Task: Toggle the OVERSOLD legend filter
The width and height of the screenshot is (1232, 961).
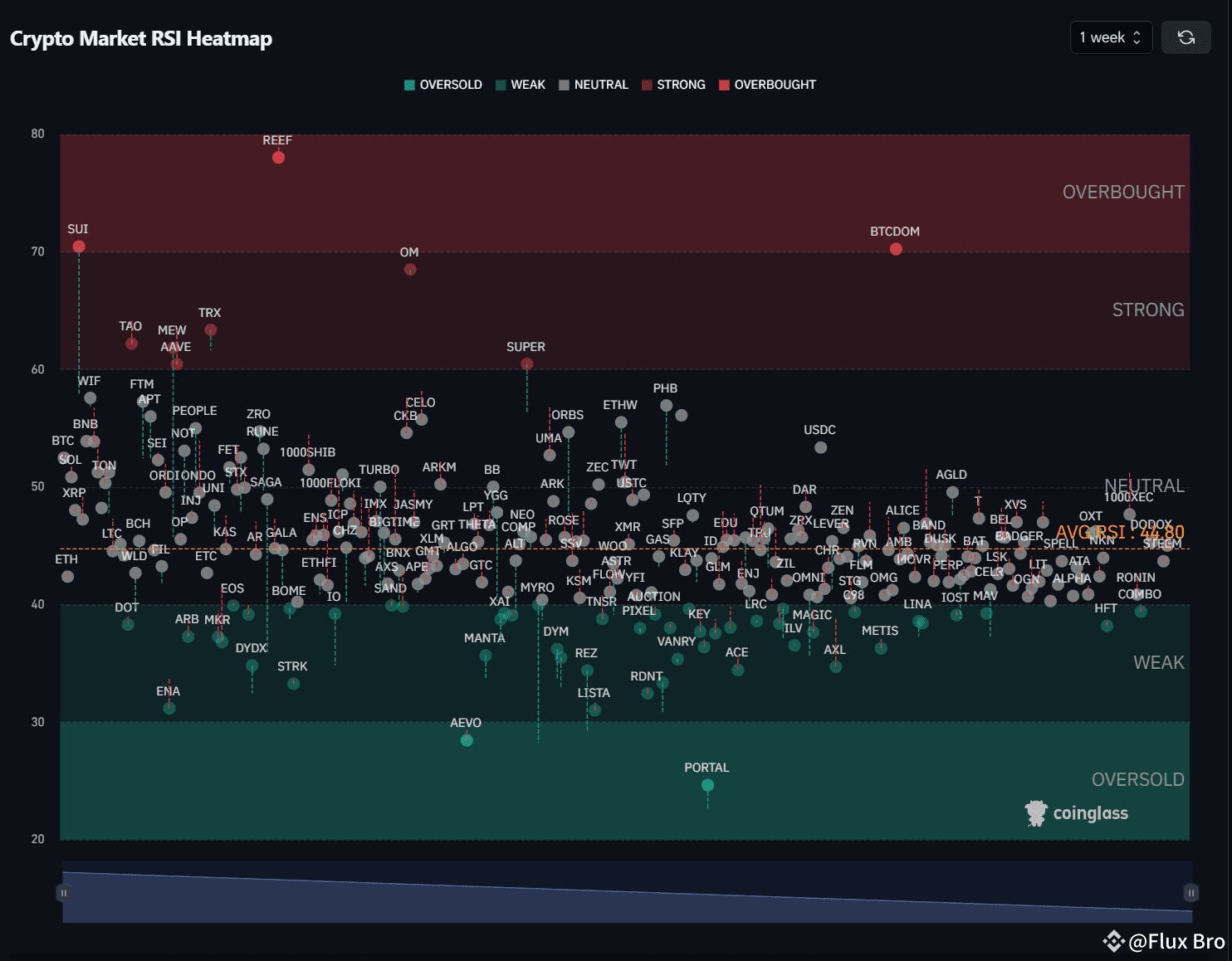Action: (442, 84)
